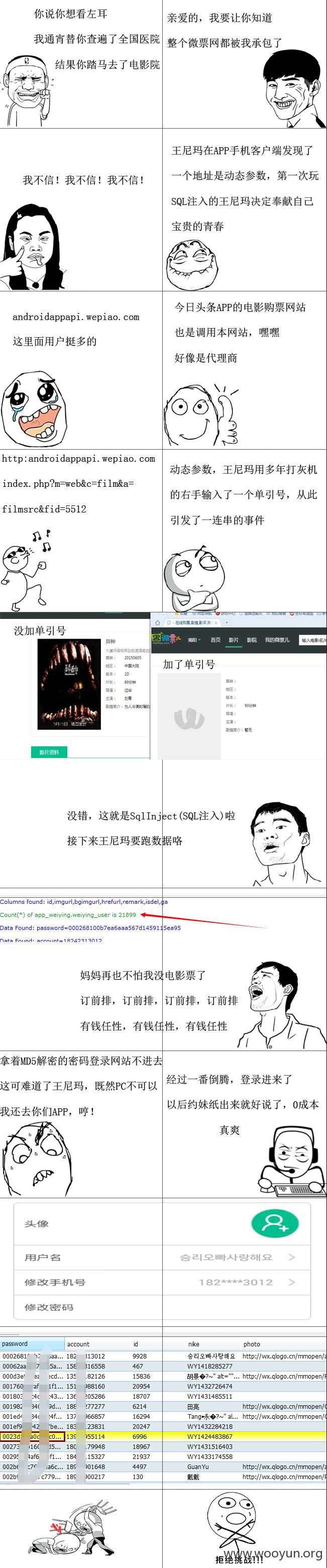Open the 首页 navigation tab
The height and width of the screenshot is (1568, 327).
click(x=215, y=640)
